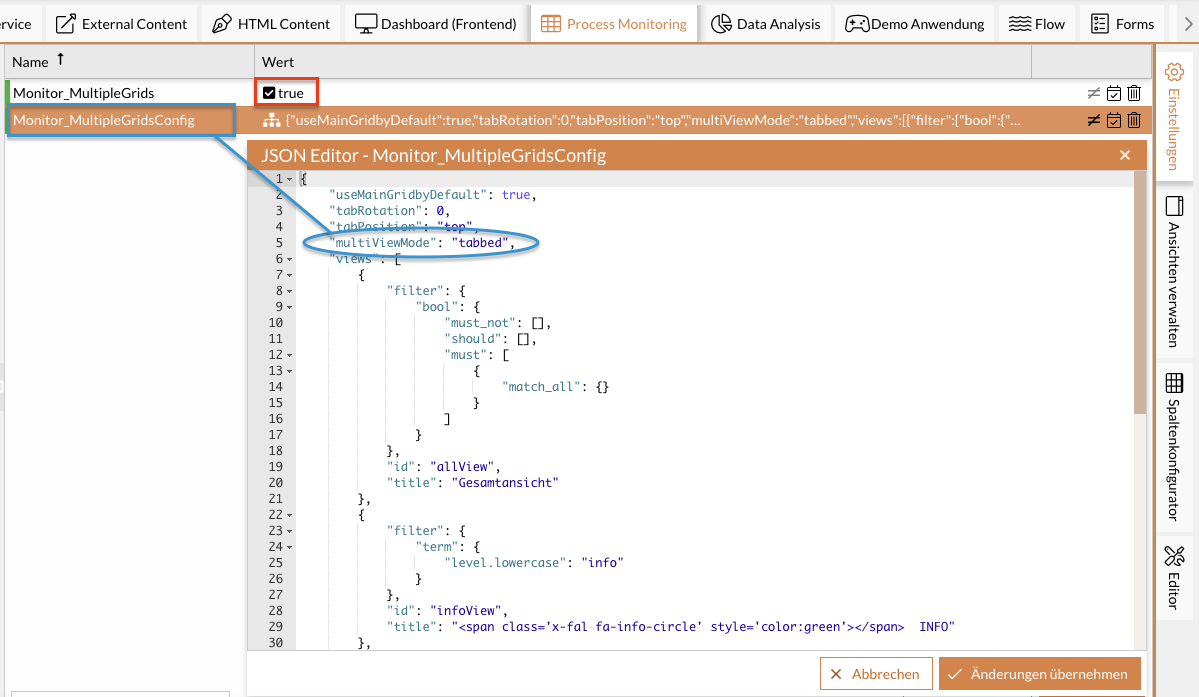Collapse the filter object at line 8
1199x697 pixels.
point(290,291)
